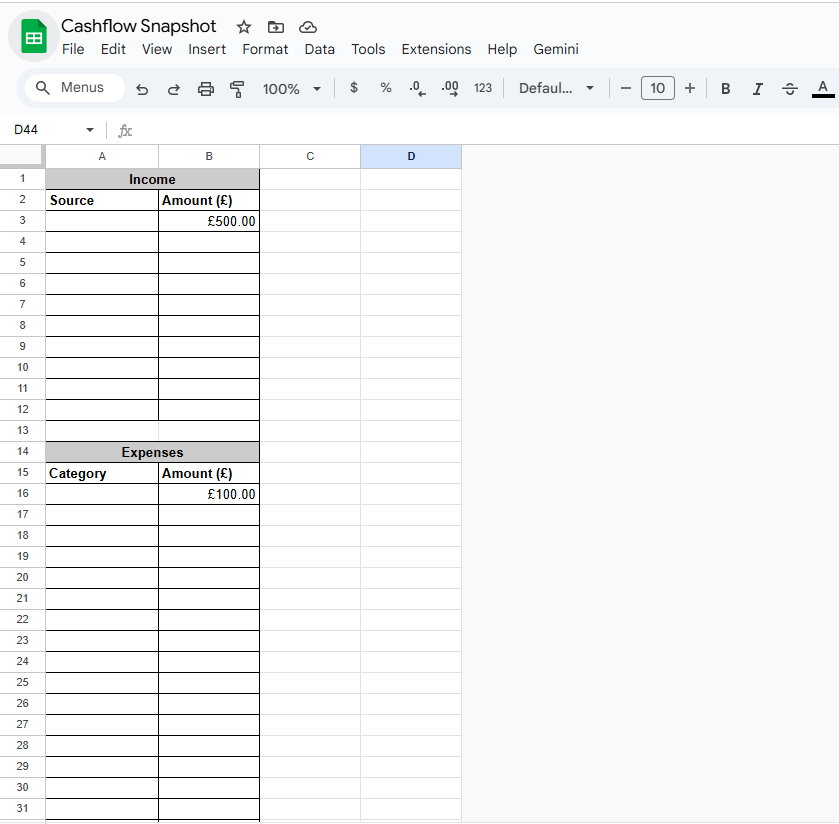
Task: Select cell B3 containing £500.00
Action: coord(209,221)
